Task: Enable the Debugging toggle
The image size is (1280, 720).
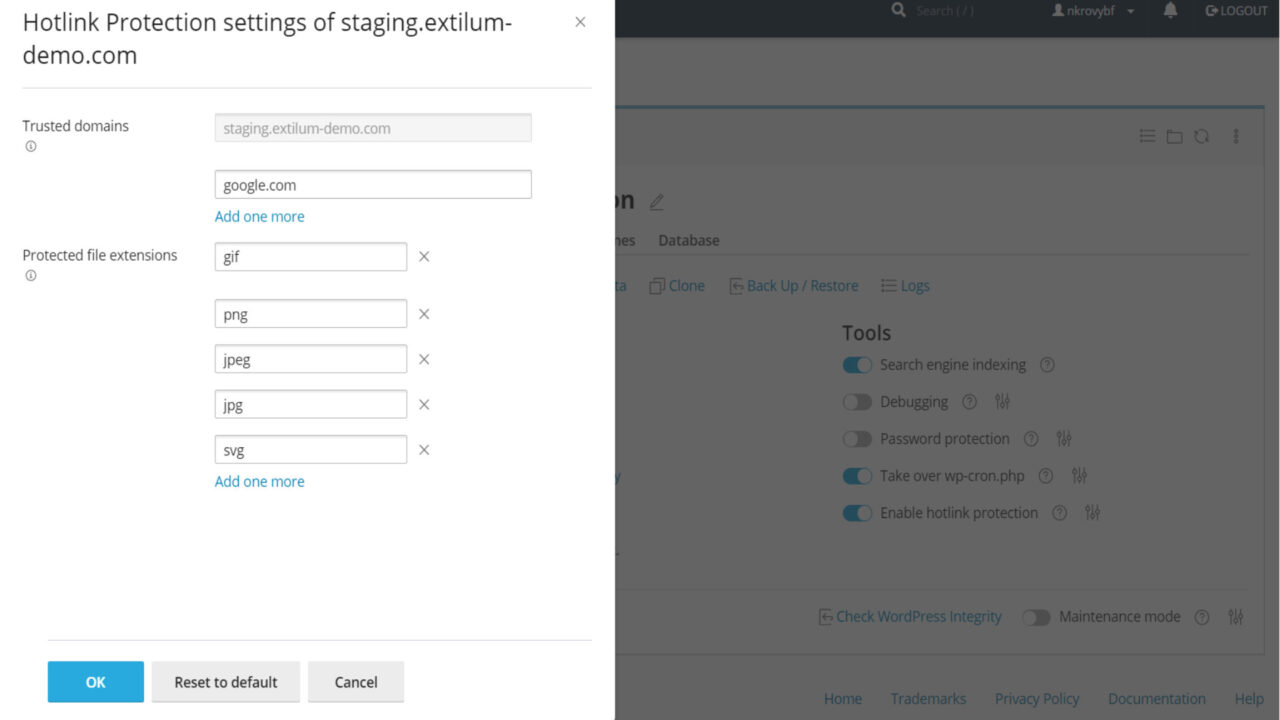Action: pos(857,401)
